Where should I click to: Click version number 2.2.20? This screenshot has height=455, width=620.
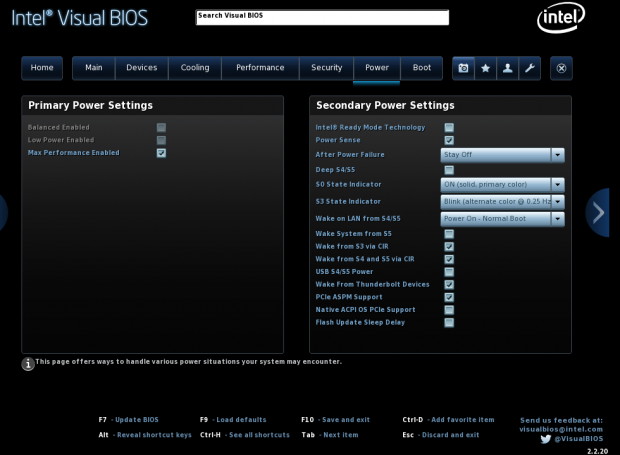point(597,451)
